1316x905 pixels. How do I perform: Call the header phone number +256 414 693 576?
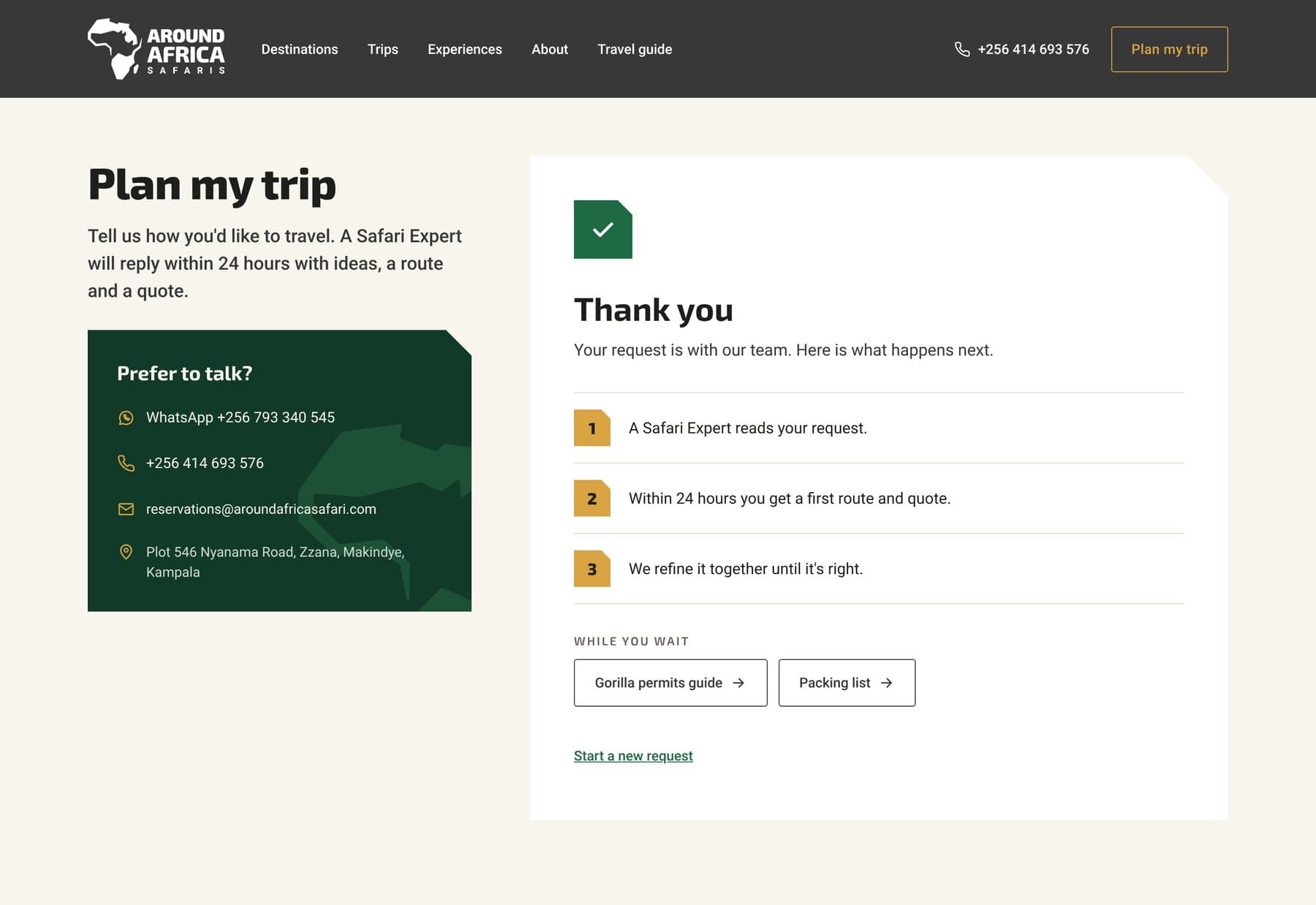1034,49
